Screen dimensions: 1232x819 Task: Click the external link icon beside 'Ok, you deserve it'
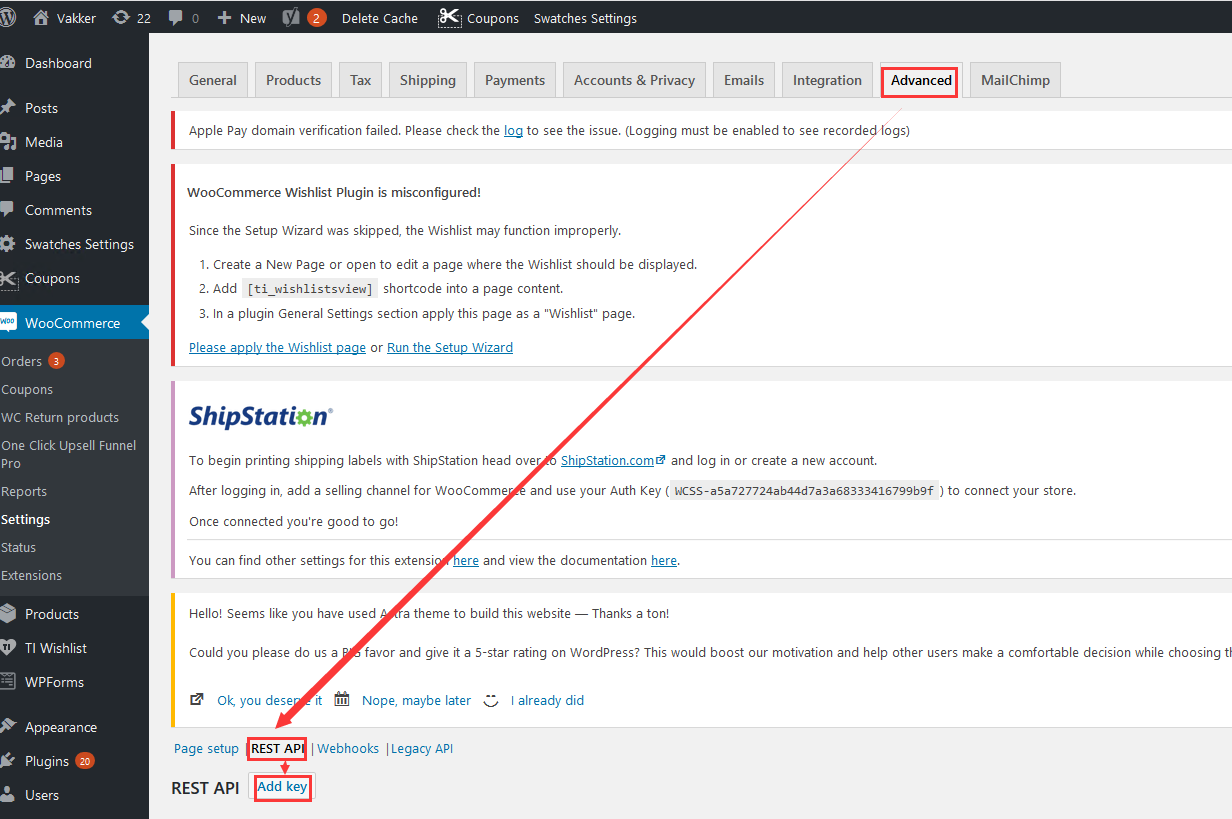coord(197,700)
